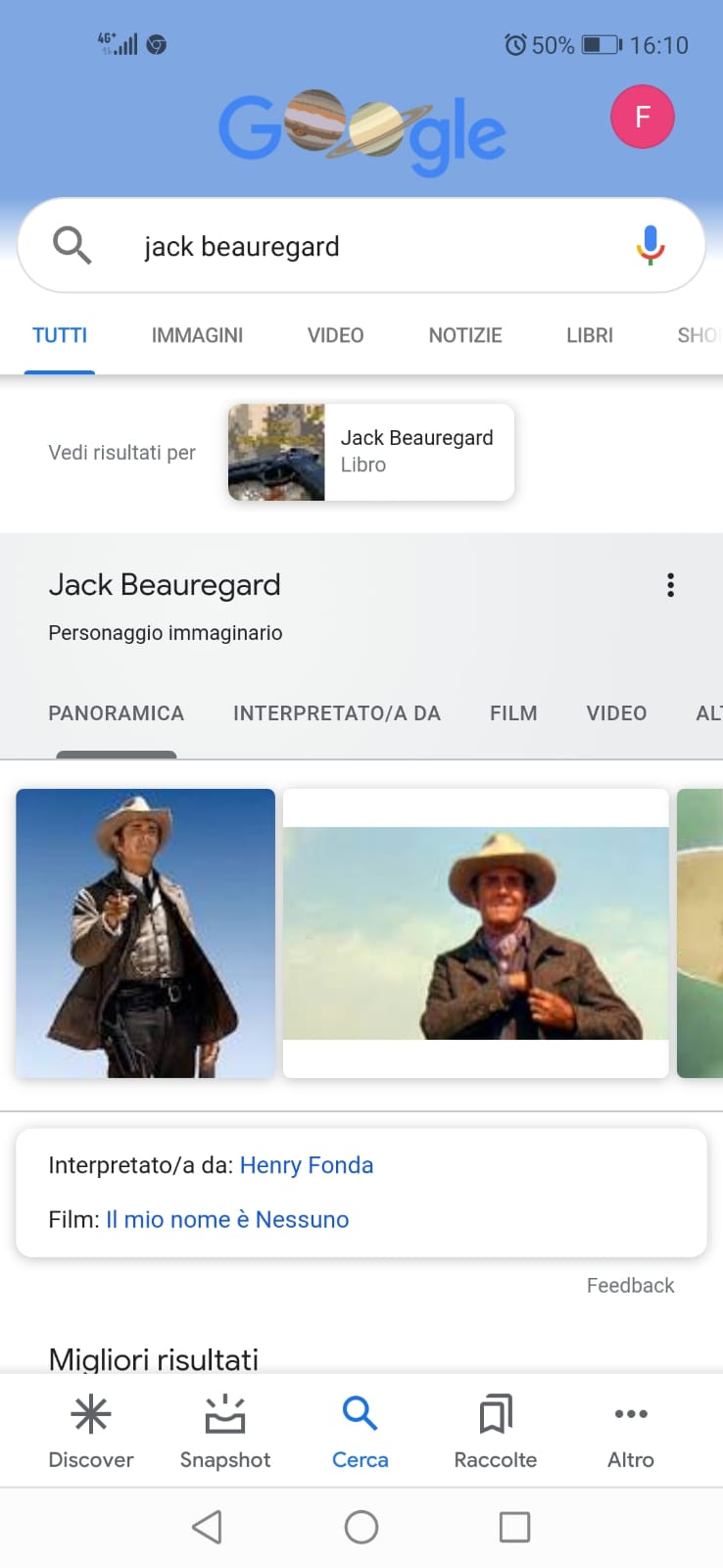Open the Discover section

[91, 1431]
